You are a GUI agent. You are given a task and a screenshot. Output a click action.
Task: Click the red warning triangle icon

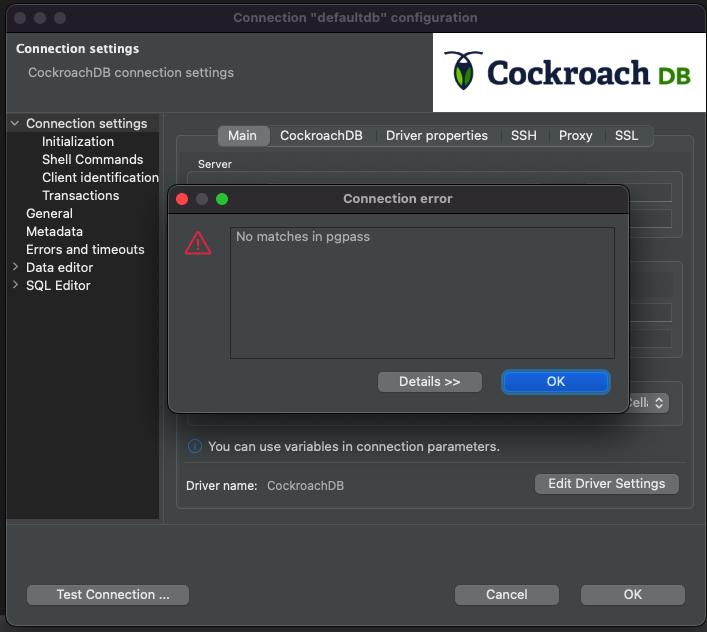tap(198, 243)
